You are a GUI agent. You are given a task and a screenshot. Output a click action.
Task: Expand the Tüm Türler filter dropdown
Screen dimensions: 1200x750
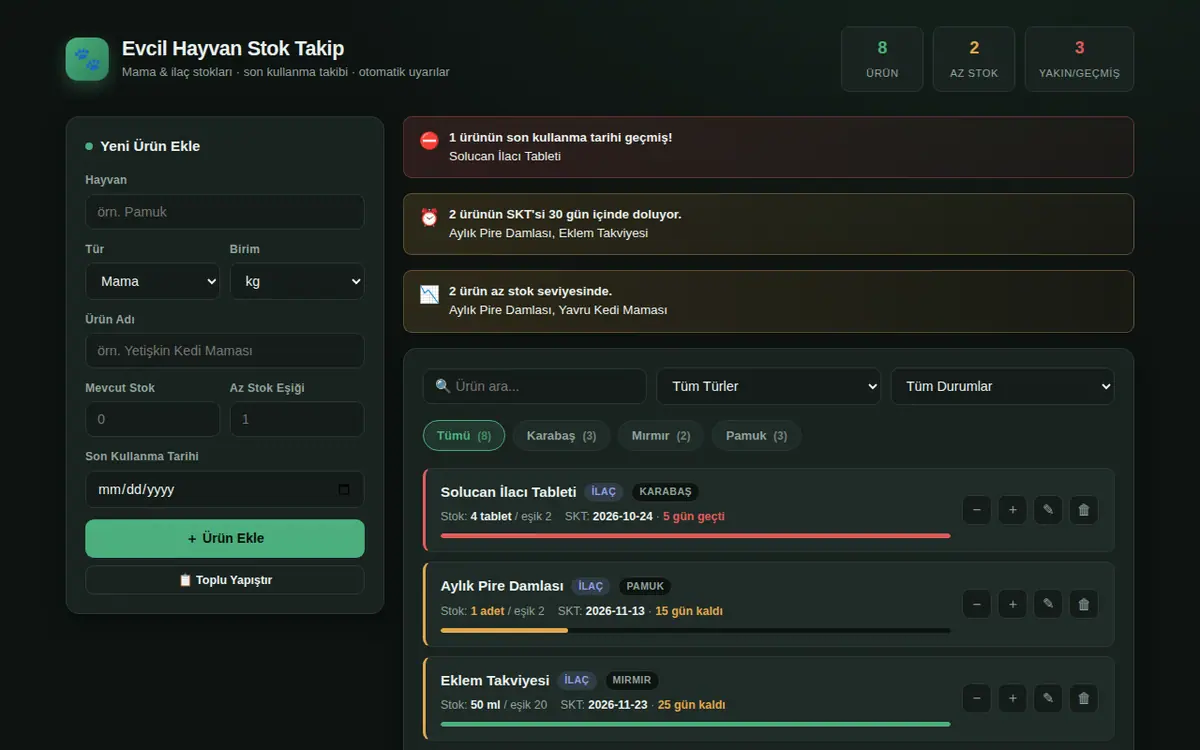[769, 386]
